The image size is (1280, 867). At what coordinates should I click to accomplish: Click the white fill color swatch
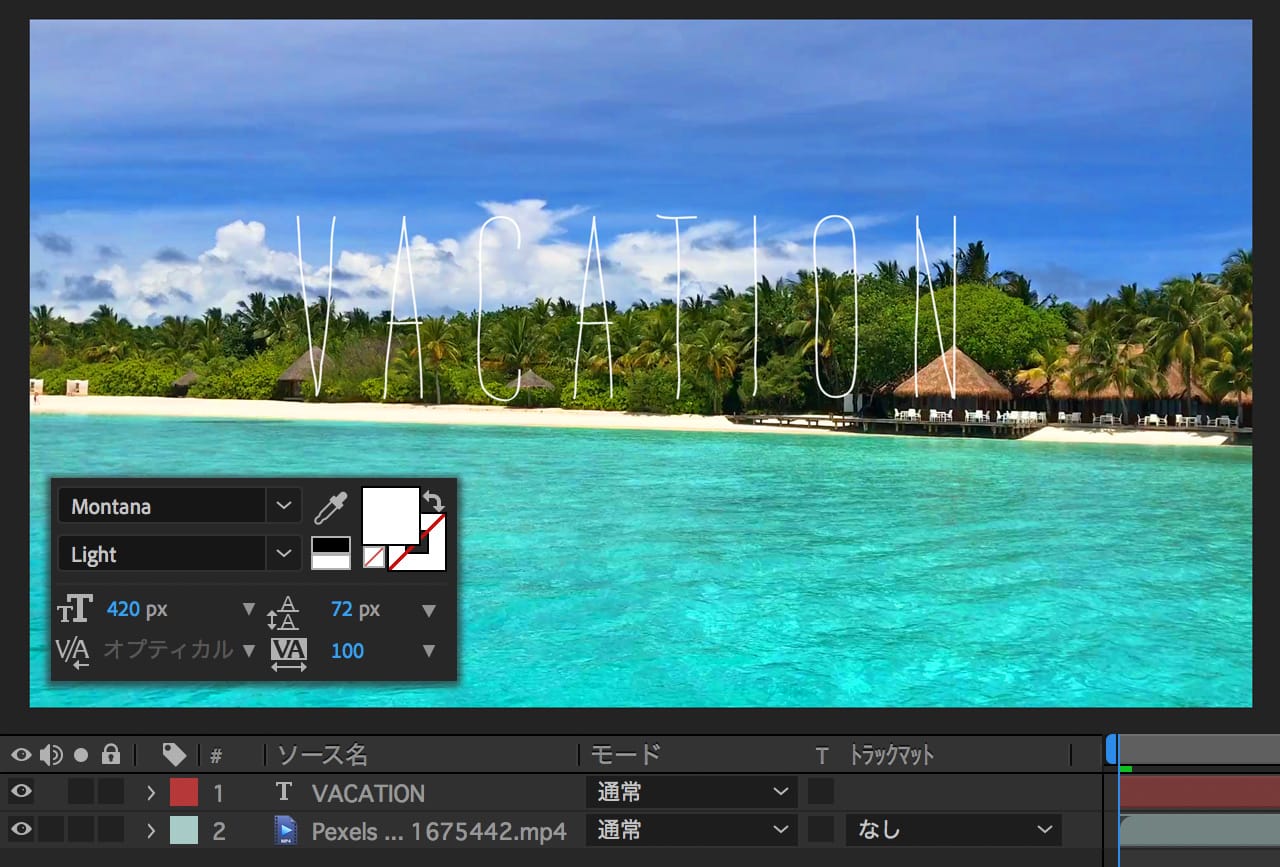389,515
